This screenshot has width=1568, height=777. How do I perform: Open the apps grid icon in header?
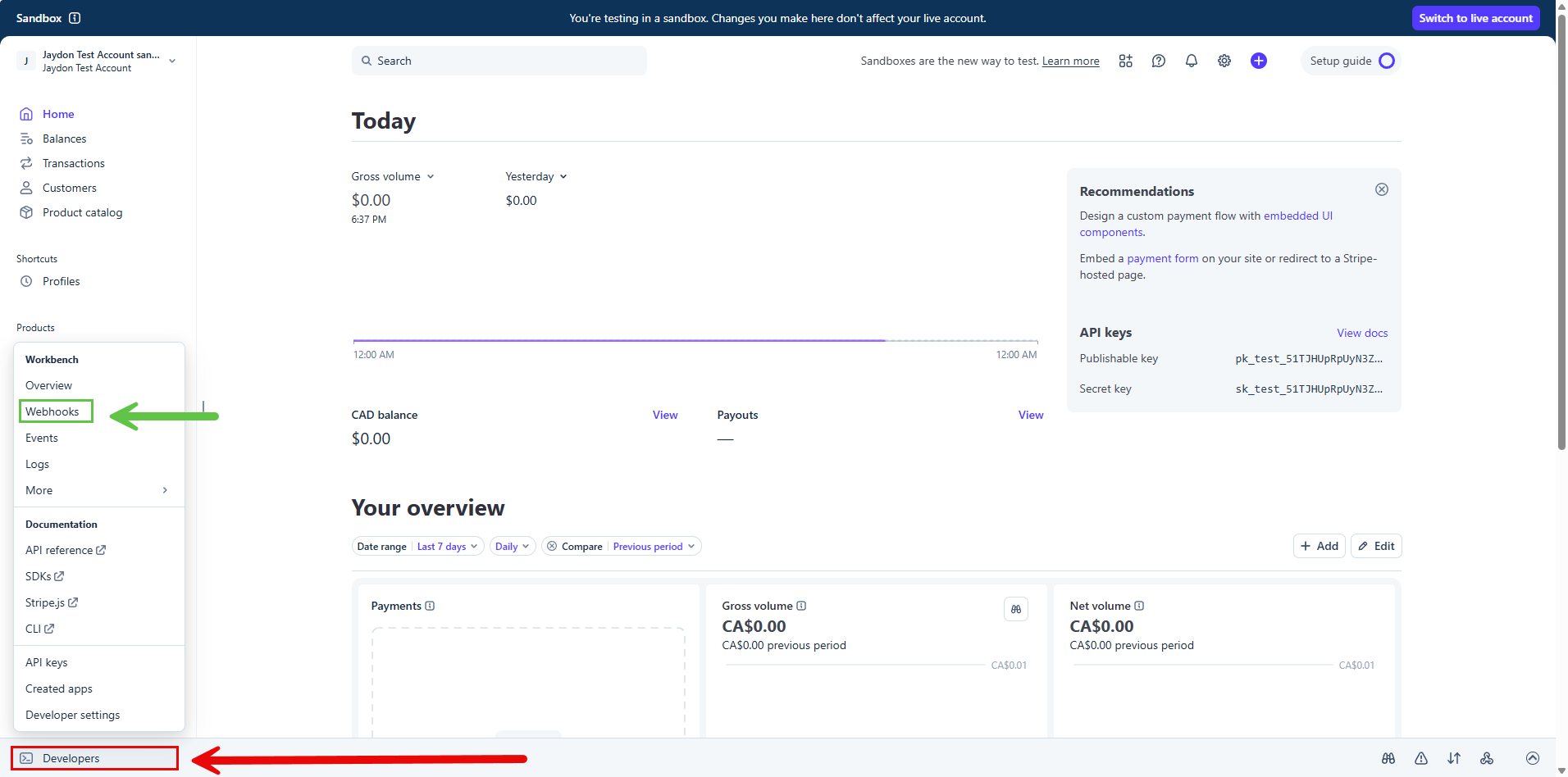(x=1125, y=61)
